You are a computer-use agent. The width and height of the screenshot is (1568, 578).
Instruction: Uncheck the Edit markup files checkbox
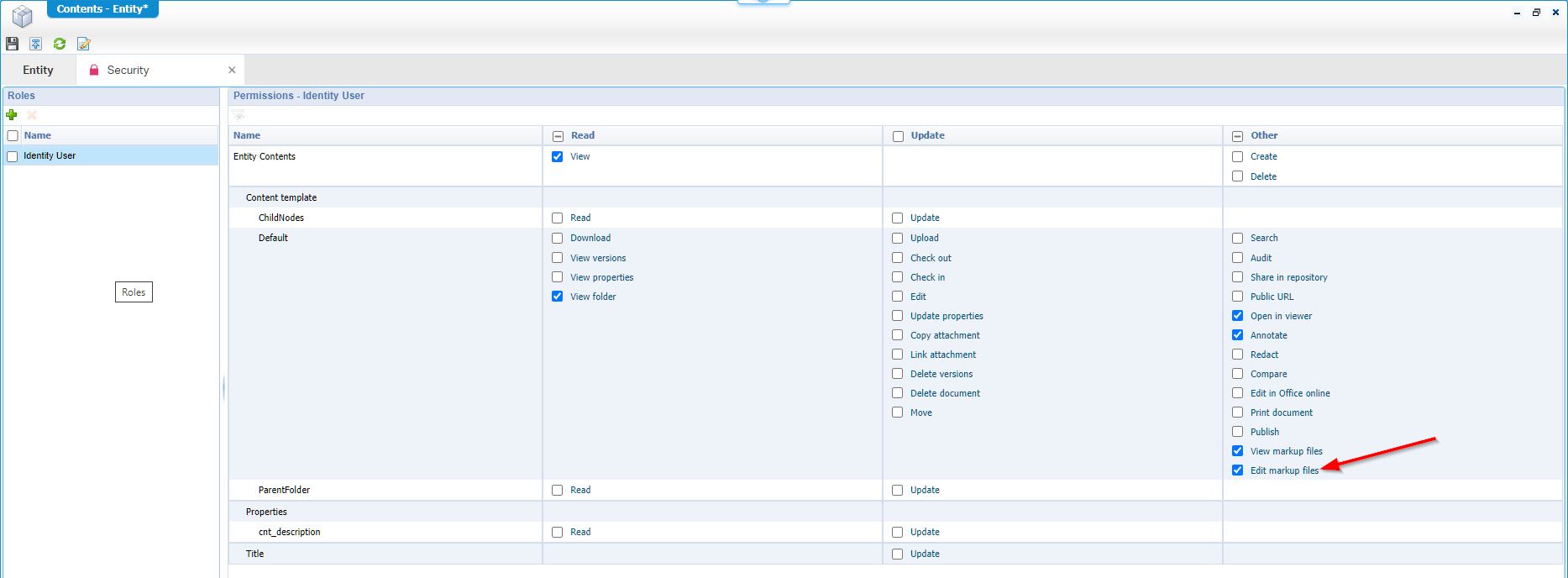(1237, 470)
